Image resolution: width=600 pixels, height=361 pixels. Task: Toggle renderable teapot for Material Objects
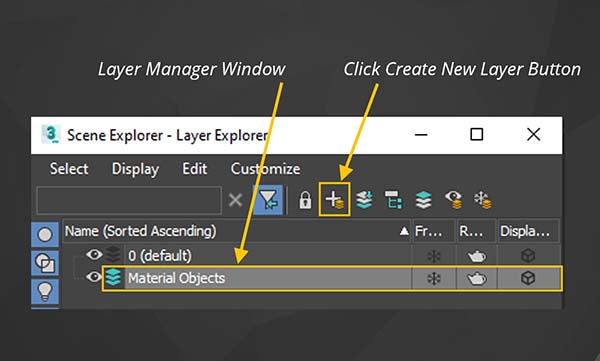pyautogui.click(x=476, y=278)
